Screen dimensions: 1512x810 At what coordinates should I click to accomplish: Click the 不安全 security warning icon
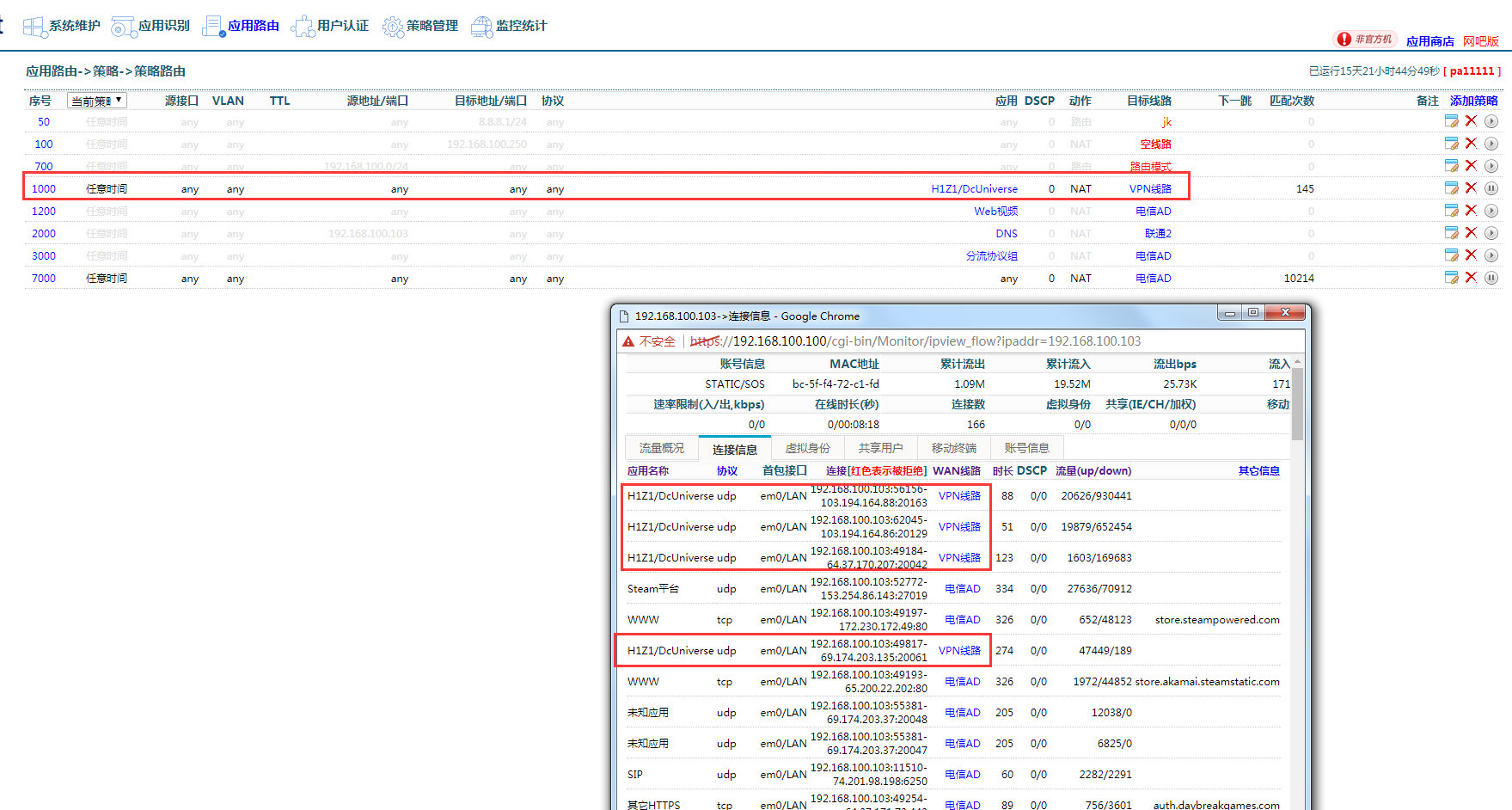click(628, 341)
